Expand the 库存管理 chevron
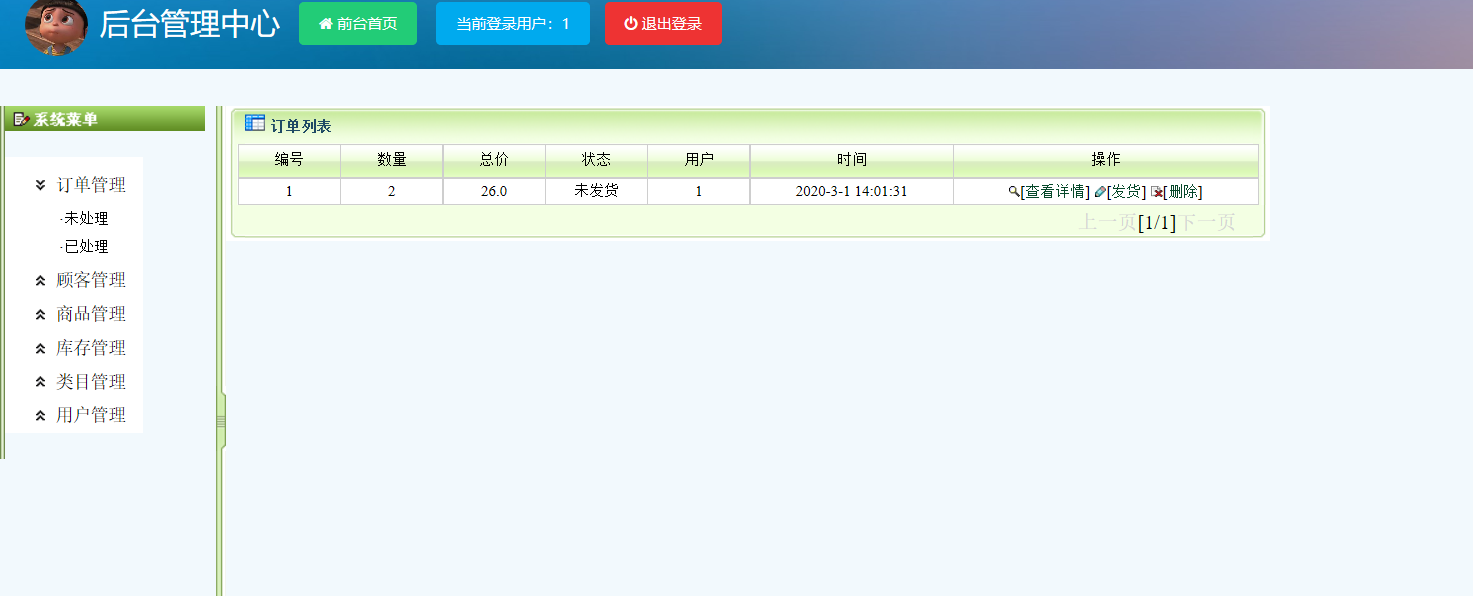This screenshot has width=1473, height=596. (40, 349)
